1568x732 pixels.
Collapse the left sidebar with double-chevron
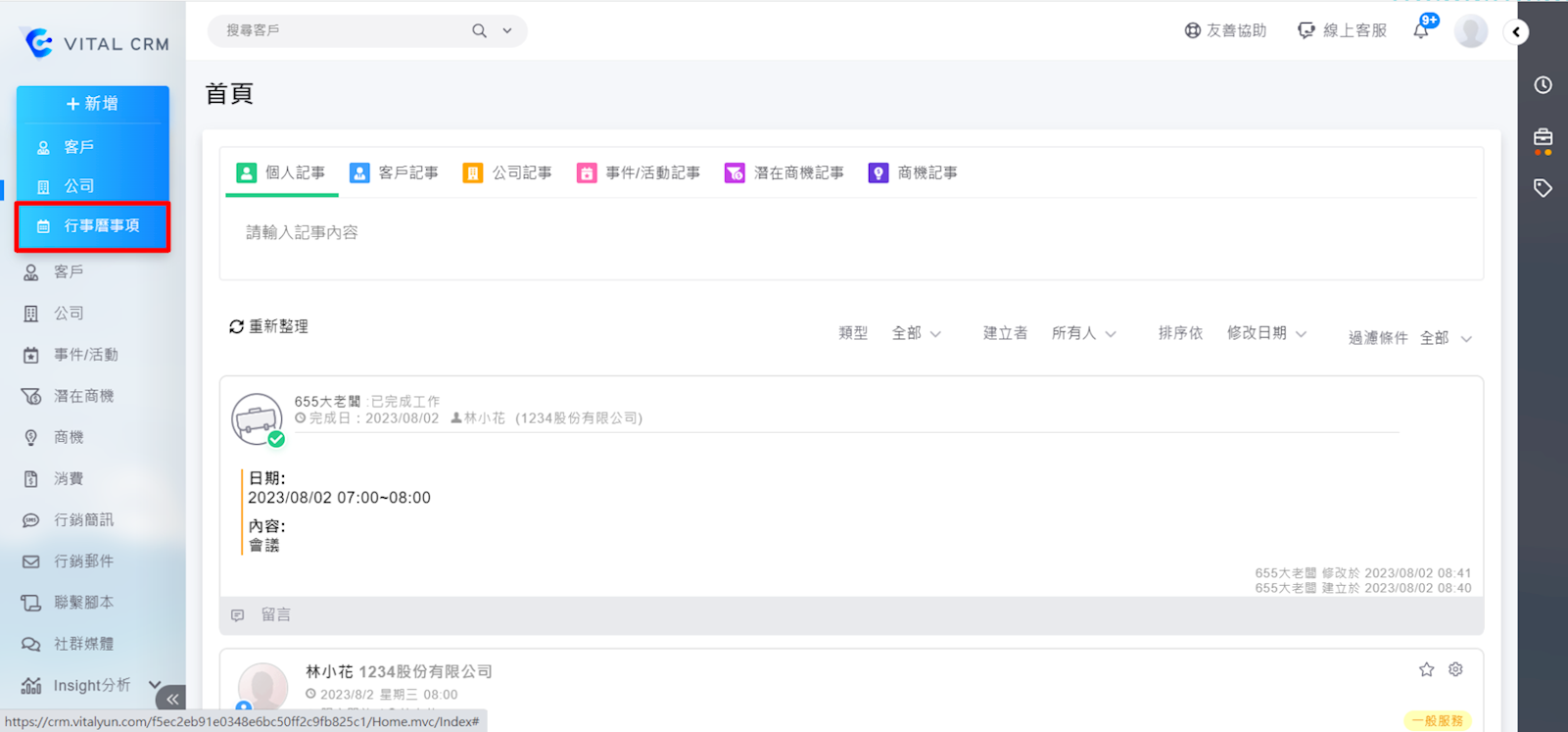[171, 699]
